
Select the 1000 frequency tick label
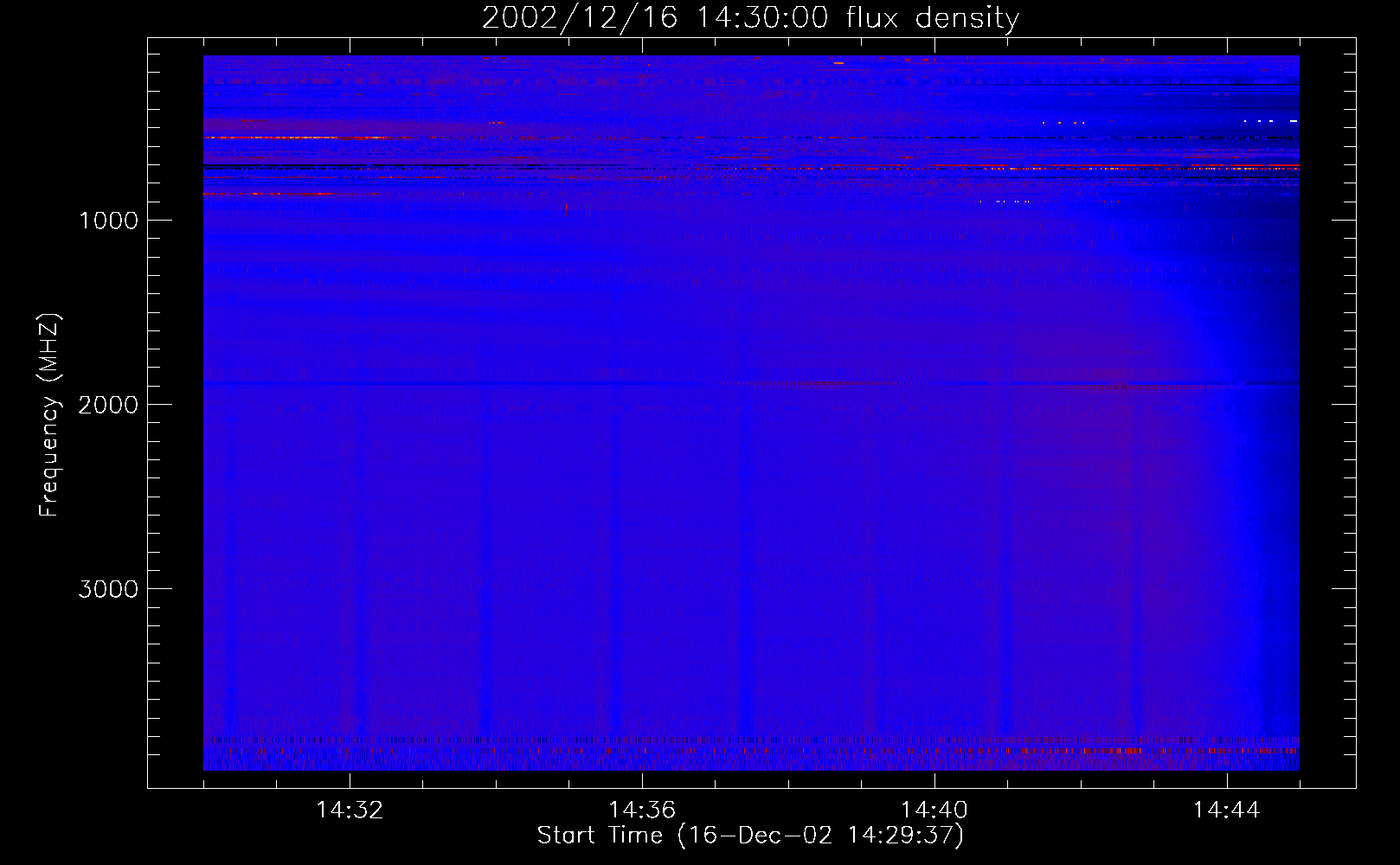click(x=108, y=221)
